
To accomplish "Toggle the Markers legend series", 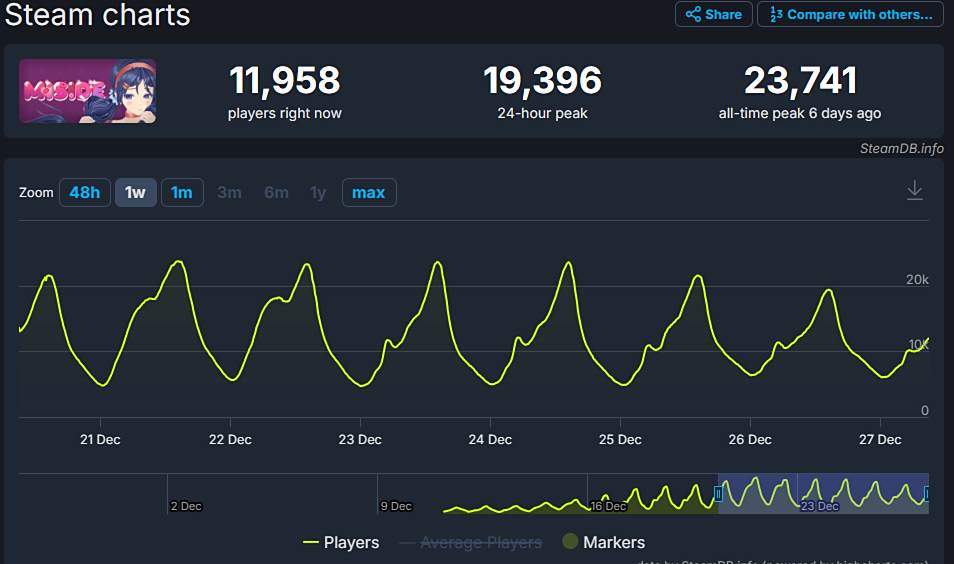I will pyautogui.click(x=604, y=542).
